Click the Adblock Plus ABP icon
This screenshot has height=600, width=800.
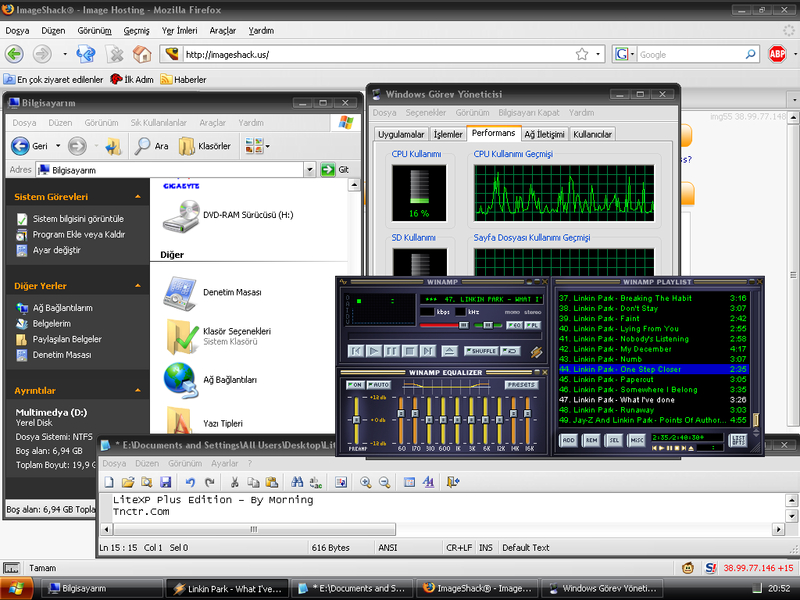click(x=777, y=54)
